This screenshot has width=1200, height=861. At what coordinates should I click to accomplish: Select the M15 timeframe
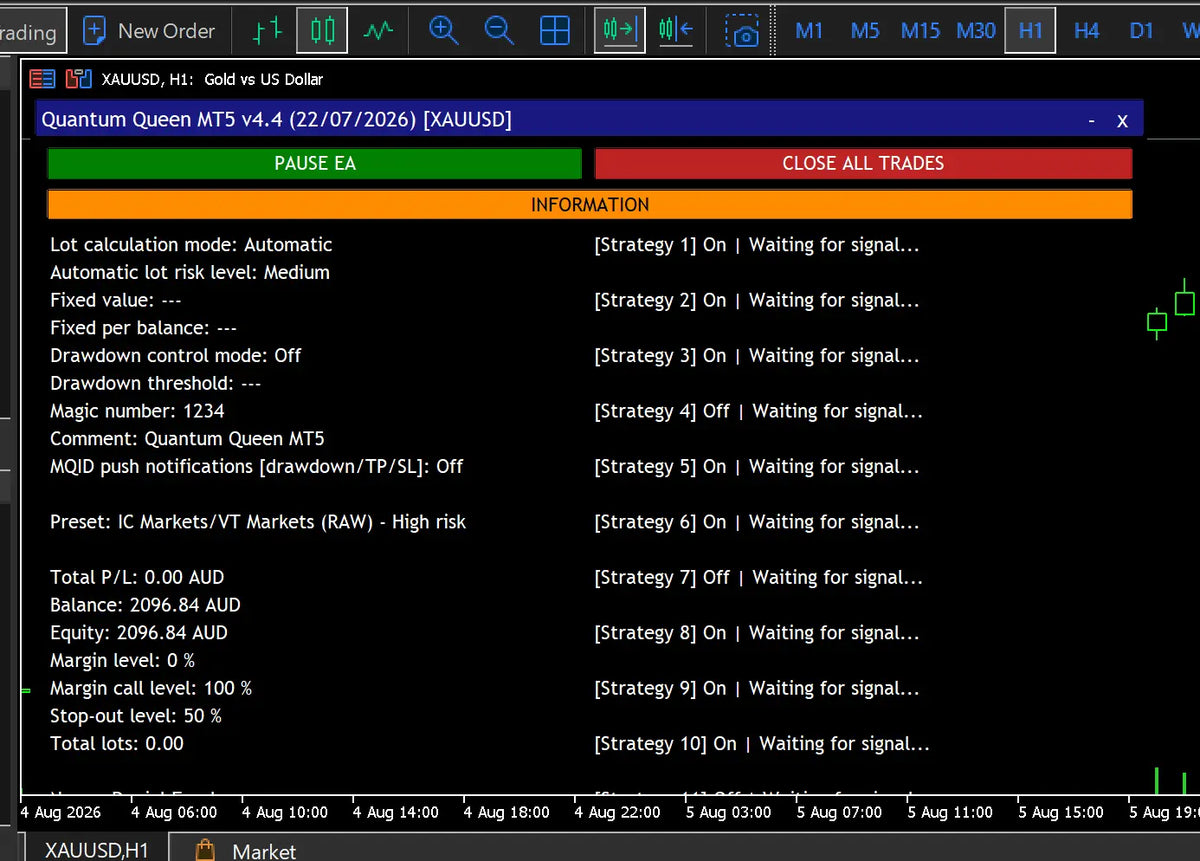point(920,31)
